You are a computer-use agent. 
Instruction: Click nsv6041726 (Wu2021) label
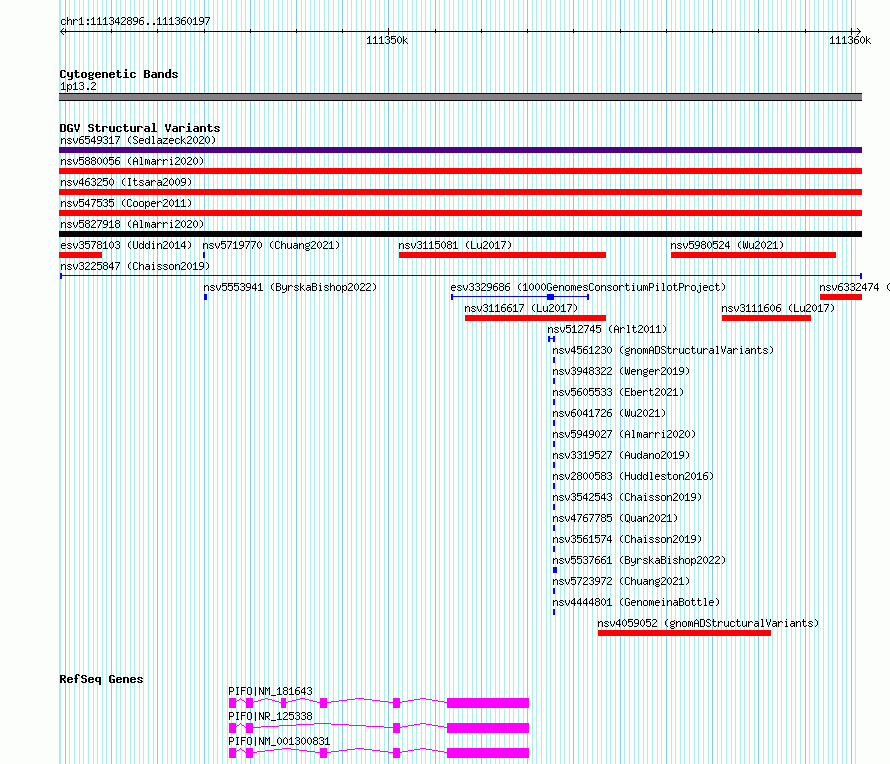609,413
